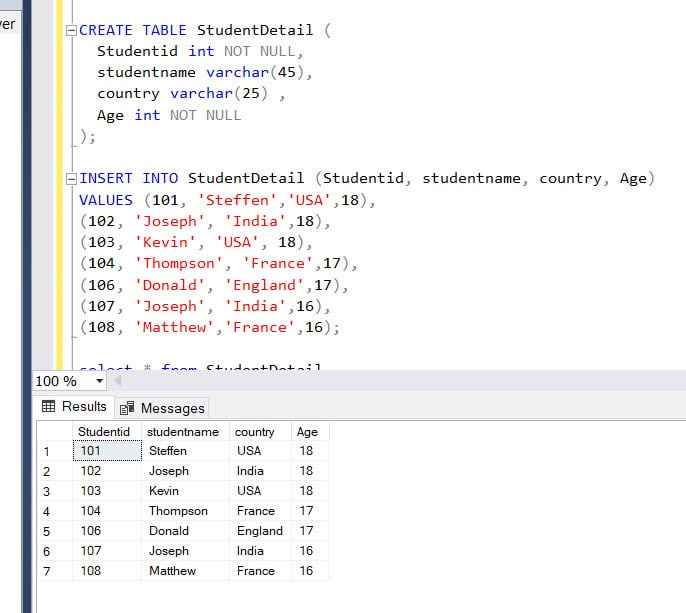This screenshot has width=686, height=613.
Task: Select the cell with Studentid 106
Action: pos(107,531)
